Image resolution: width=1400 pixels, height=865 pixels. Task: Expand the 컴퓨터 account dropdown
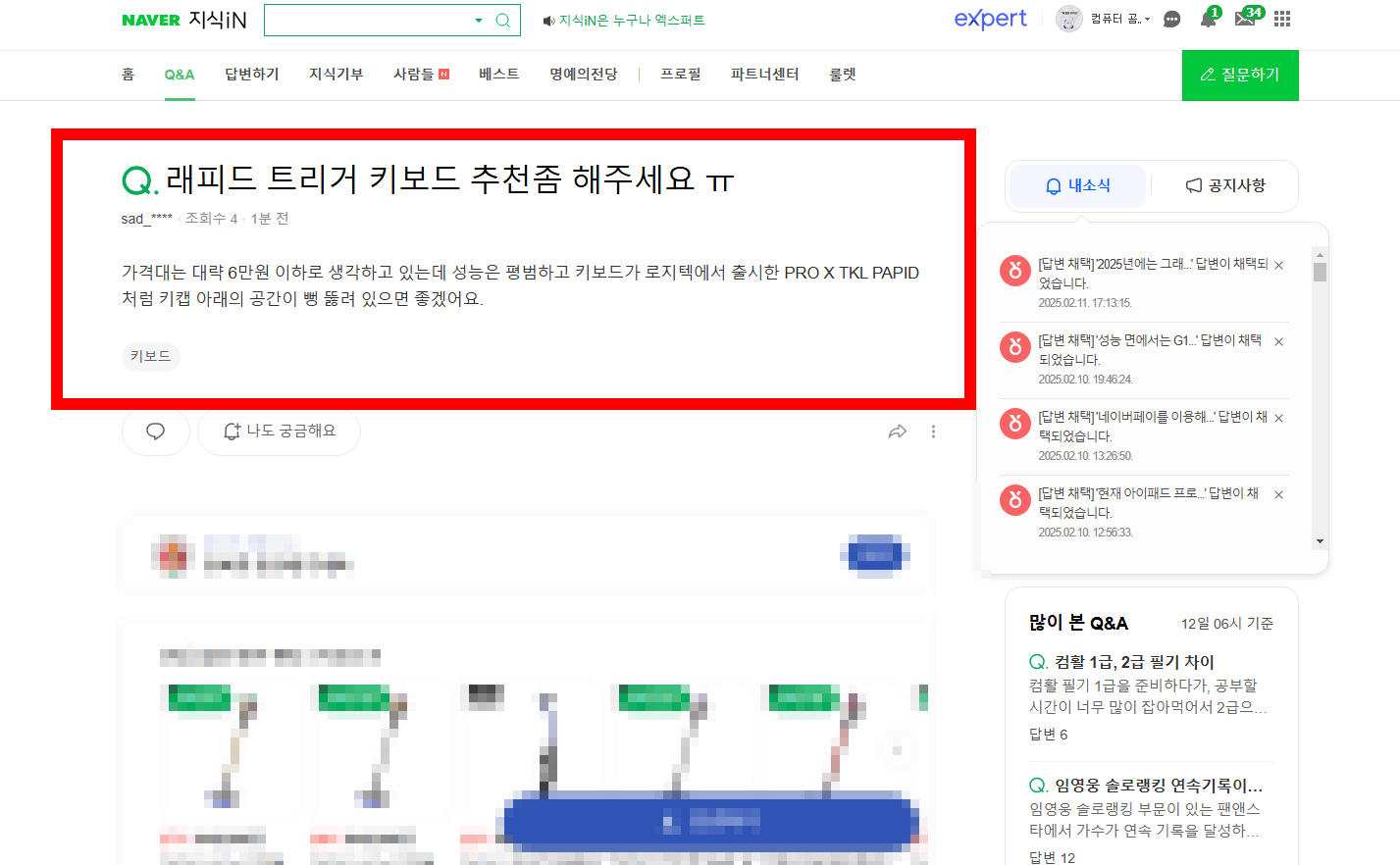1120,19
